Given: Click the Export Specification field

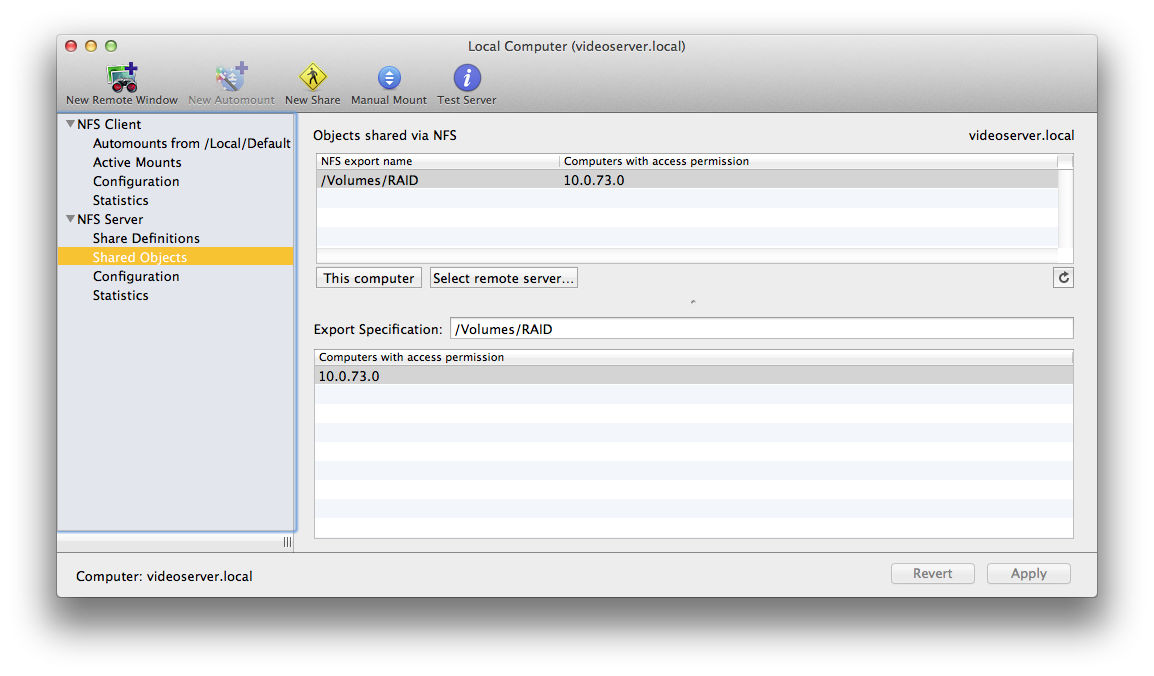Looking at the screenshot, I should pos(762,329).
